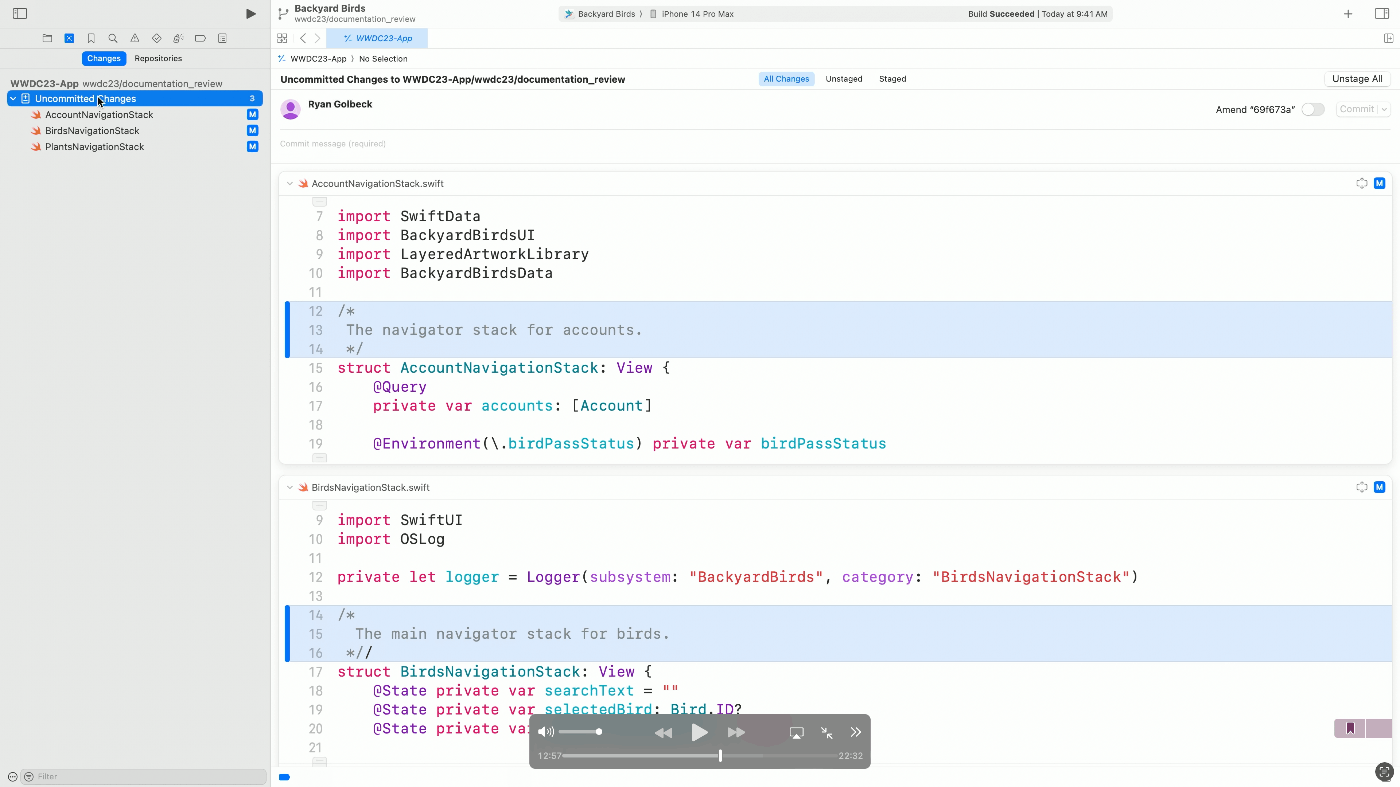Select the Staged filter
This screenshot has width=1400, height=787.
(x=893, y=79)
